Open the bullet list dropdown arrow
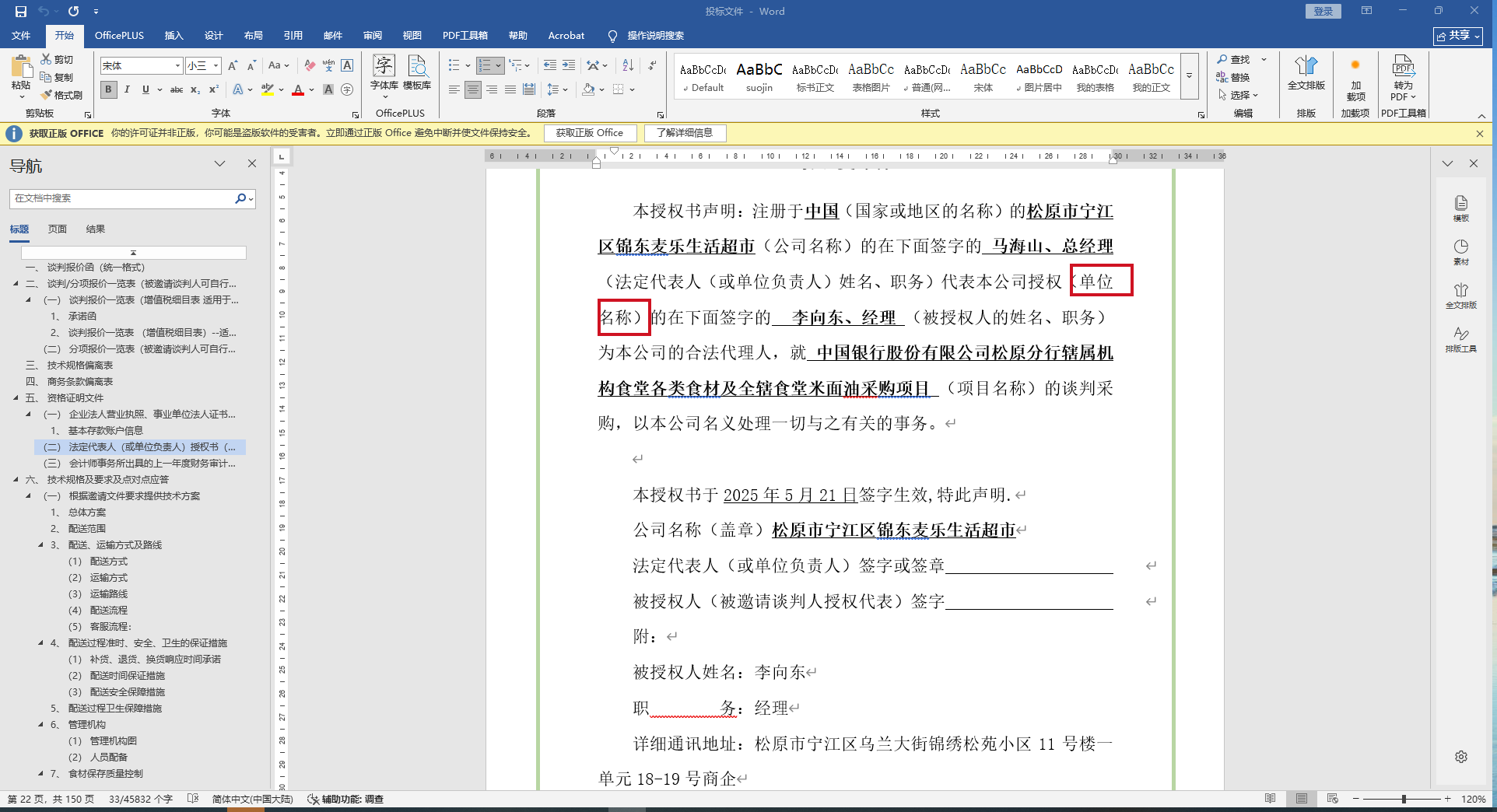Viewport: 1497px width, 812px height. coord(468,66)
